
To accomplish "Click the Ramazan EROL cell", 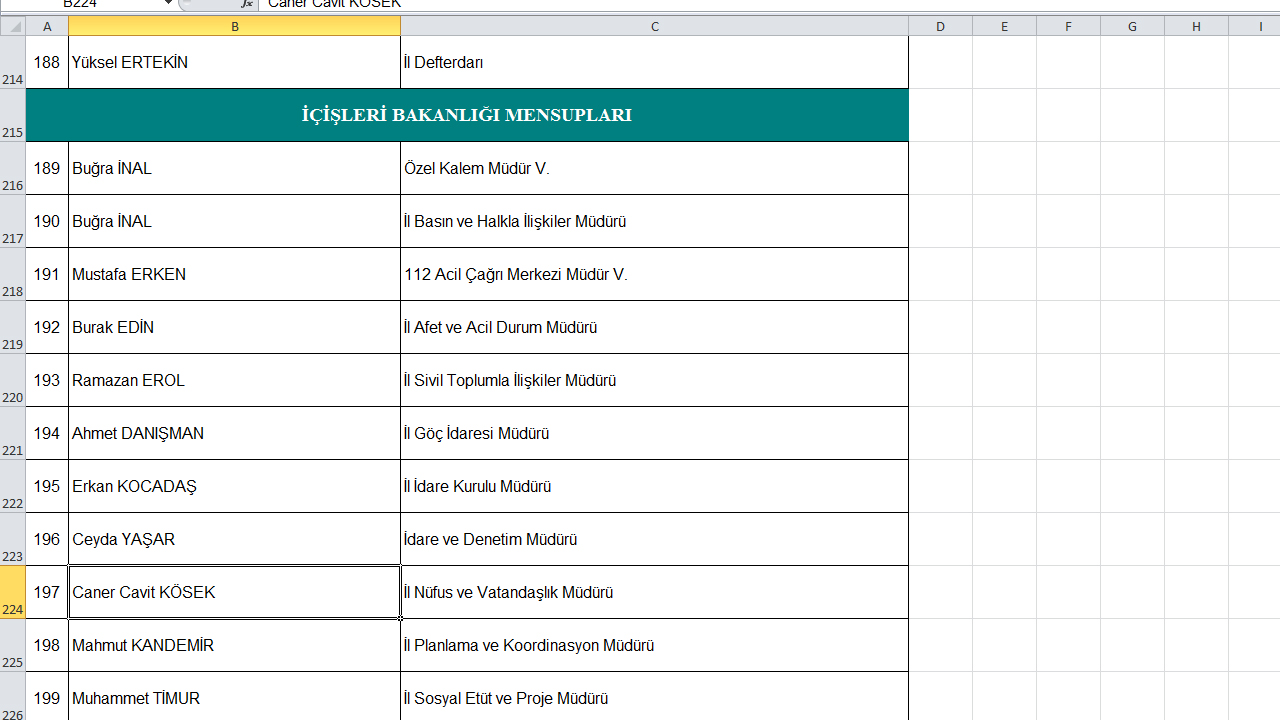I will tap(234, 380).
